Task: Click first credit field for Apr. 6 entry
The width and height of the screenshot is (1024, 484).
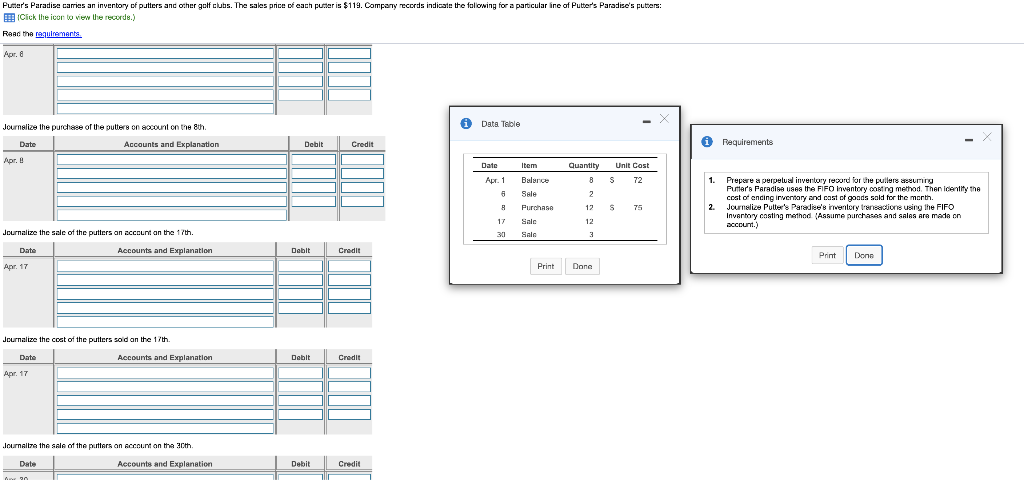Action: tap(349, 54)
